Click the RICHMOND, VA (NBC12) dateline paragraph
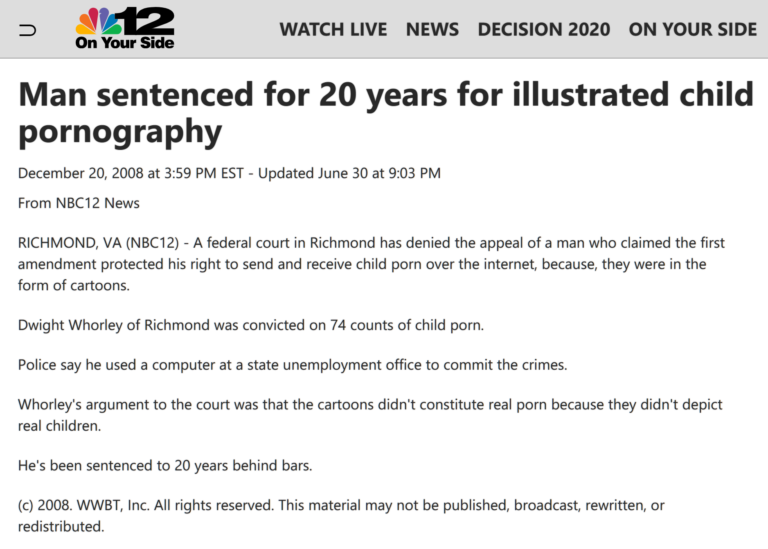The image size is (768, 549). (371, 264)
